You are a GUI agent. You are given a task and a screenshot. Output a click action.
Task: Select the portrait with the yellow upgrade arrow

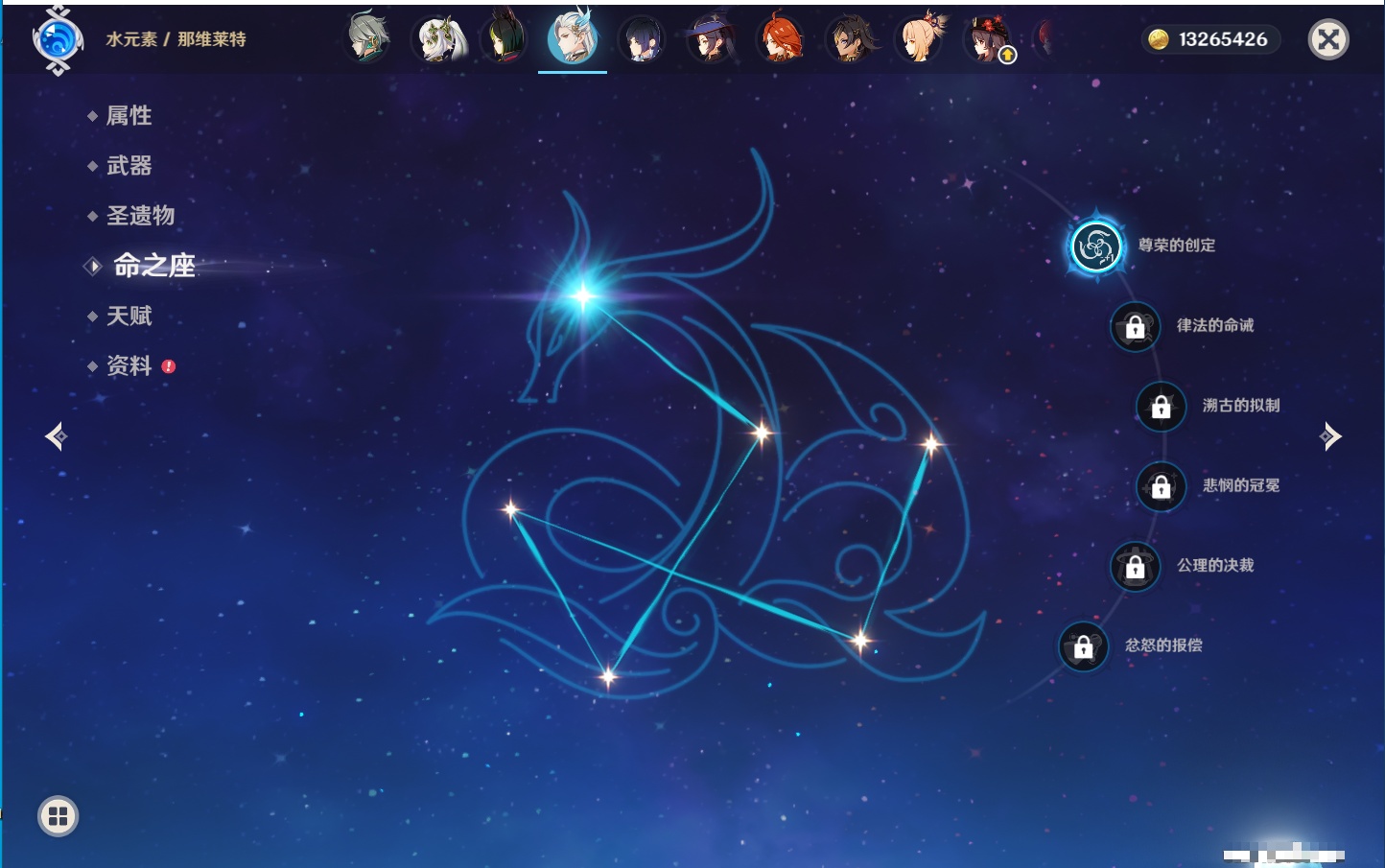pyautogui.click(x=988, y=39)
